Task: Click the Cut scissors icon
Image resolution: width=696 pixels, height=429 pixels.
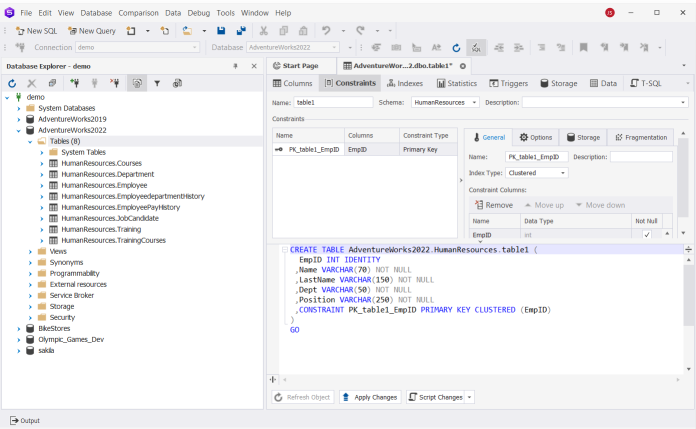Action: [264, 31]
